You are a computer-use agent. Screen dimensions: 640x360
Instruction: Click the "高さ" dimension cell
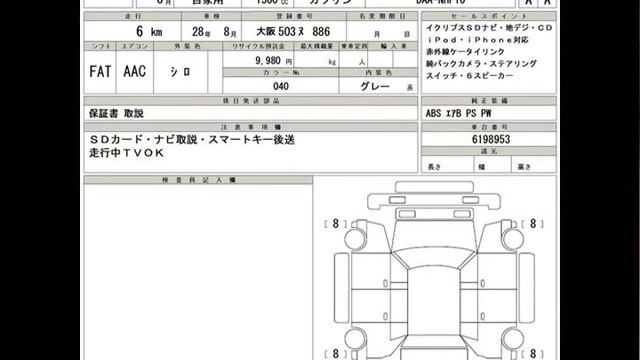[534, 165]
